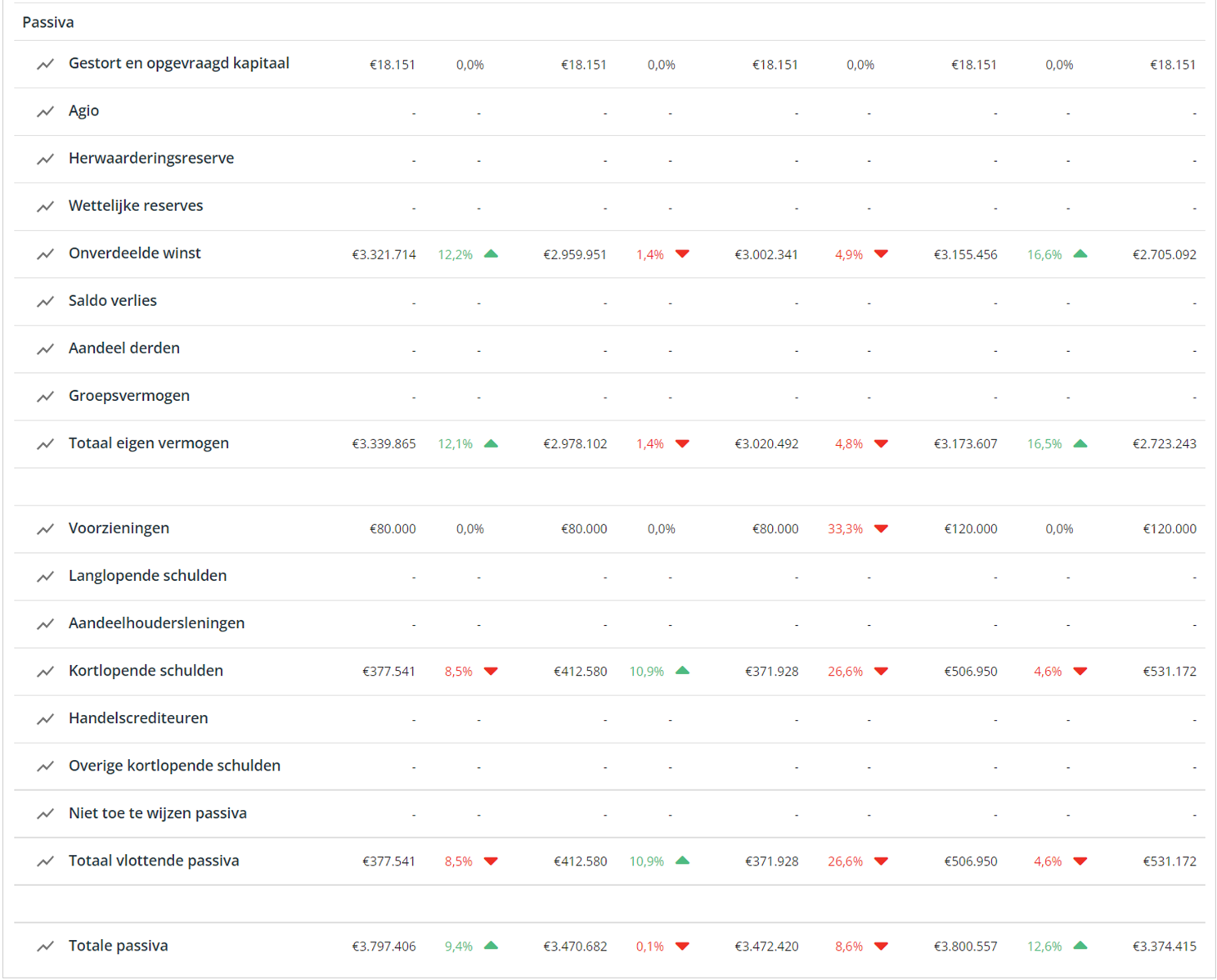Image resolution: width=1217 pixels, height=980 pixels.
Task: Click the Overige kortlopende schulden label
Action: [174, 766]
